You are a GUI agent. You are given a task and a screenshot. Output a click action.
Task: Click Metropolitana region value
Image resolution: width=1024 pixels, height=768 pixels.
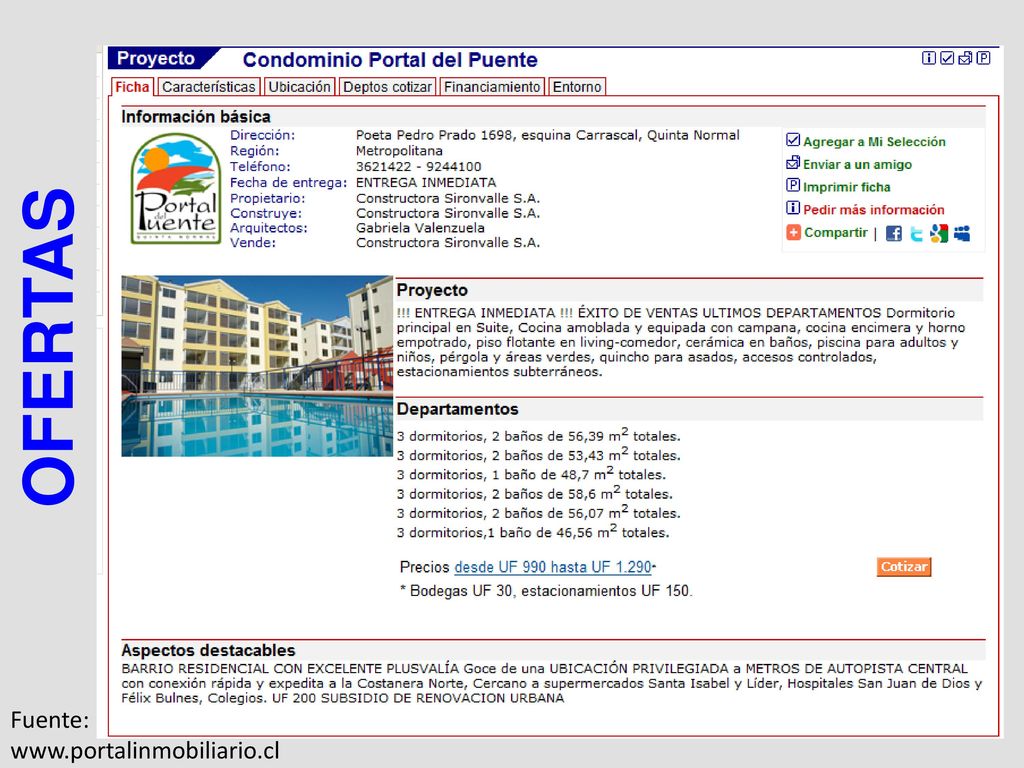pos(399,151)
